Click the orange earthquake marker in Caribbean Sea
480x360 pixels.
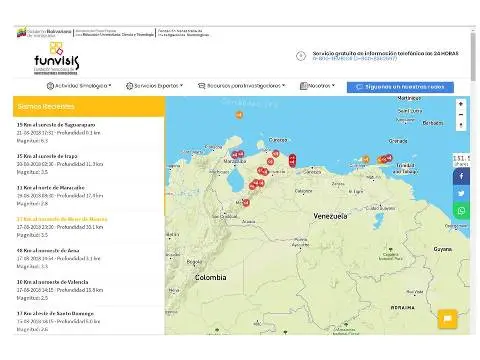(x=239, y=115)
